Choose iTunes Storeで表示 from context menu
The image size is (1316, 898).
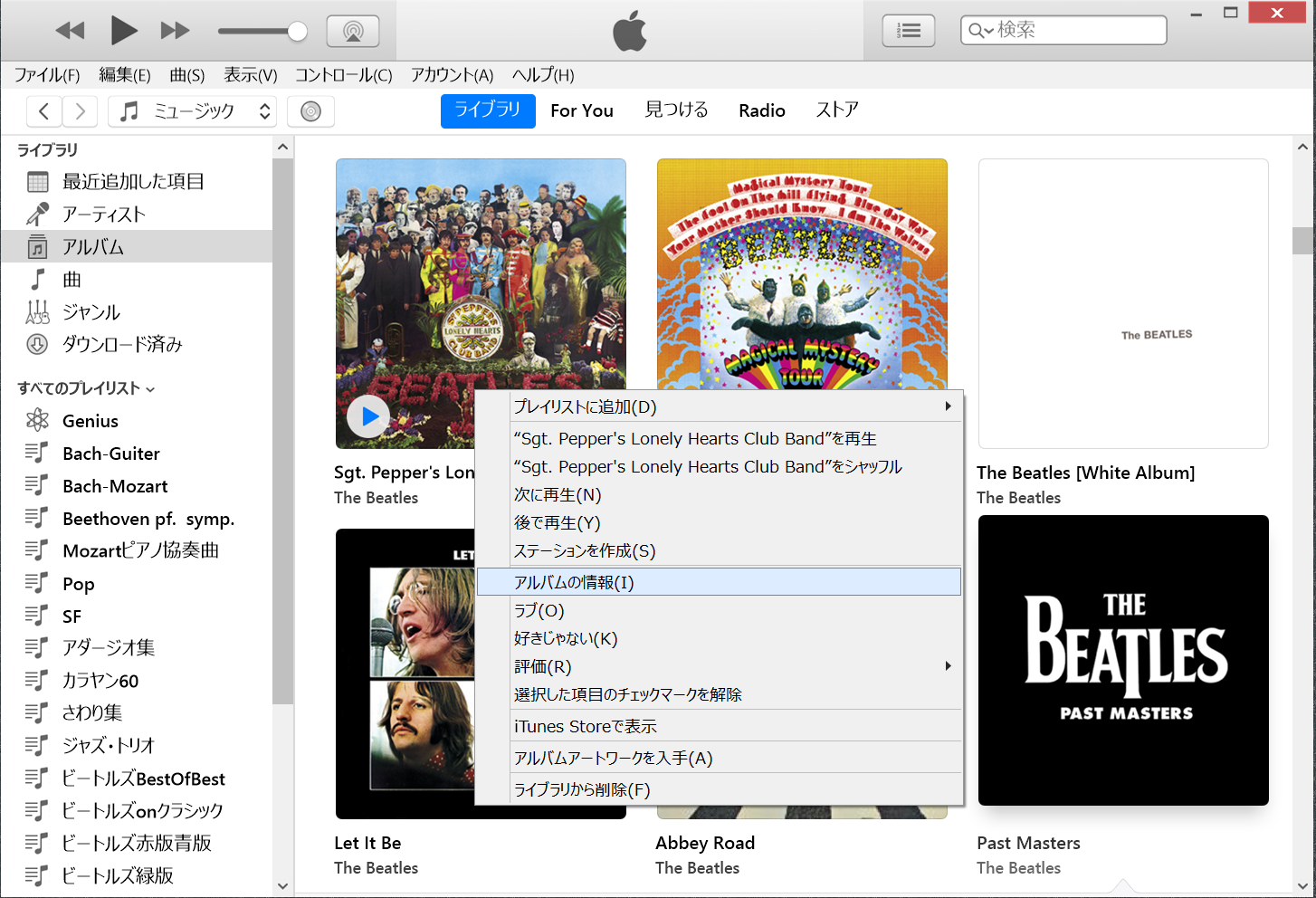pyautogui.click(x=719, y=726)
